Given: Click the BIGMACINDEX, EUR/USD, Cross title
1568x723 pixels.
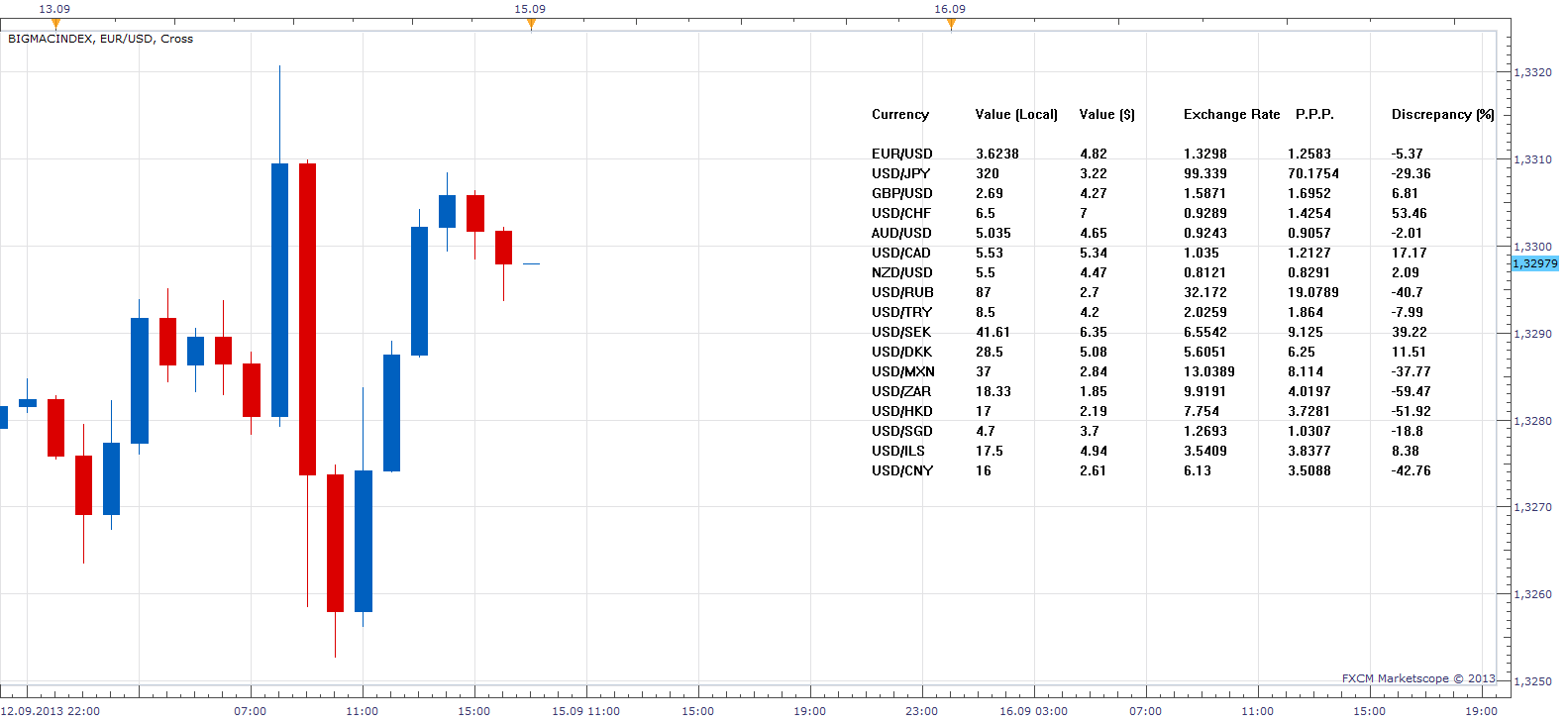Looking at the screenshot, I should coord(100,39).
